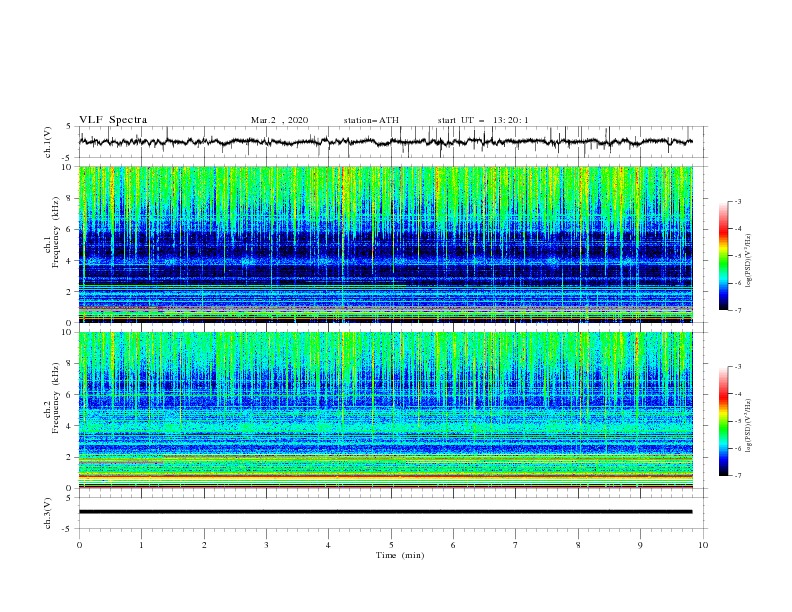Select the log(PSD) label beside the ch.2 color bar

pos(750,425)
